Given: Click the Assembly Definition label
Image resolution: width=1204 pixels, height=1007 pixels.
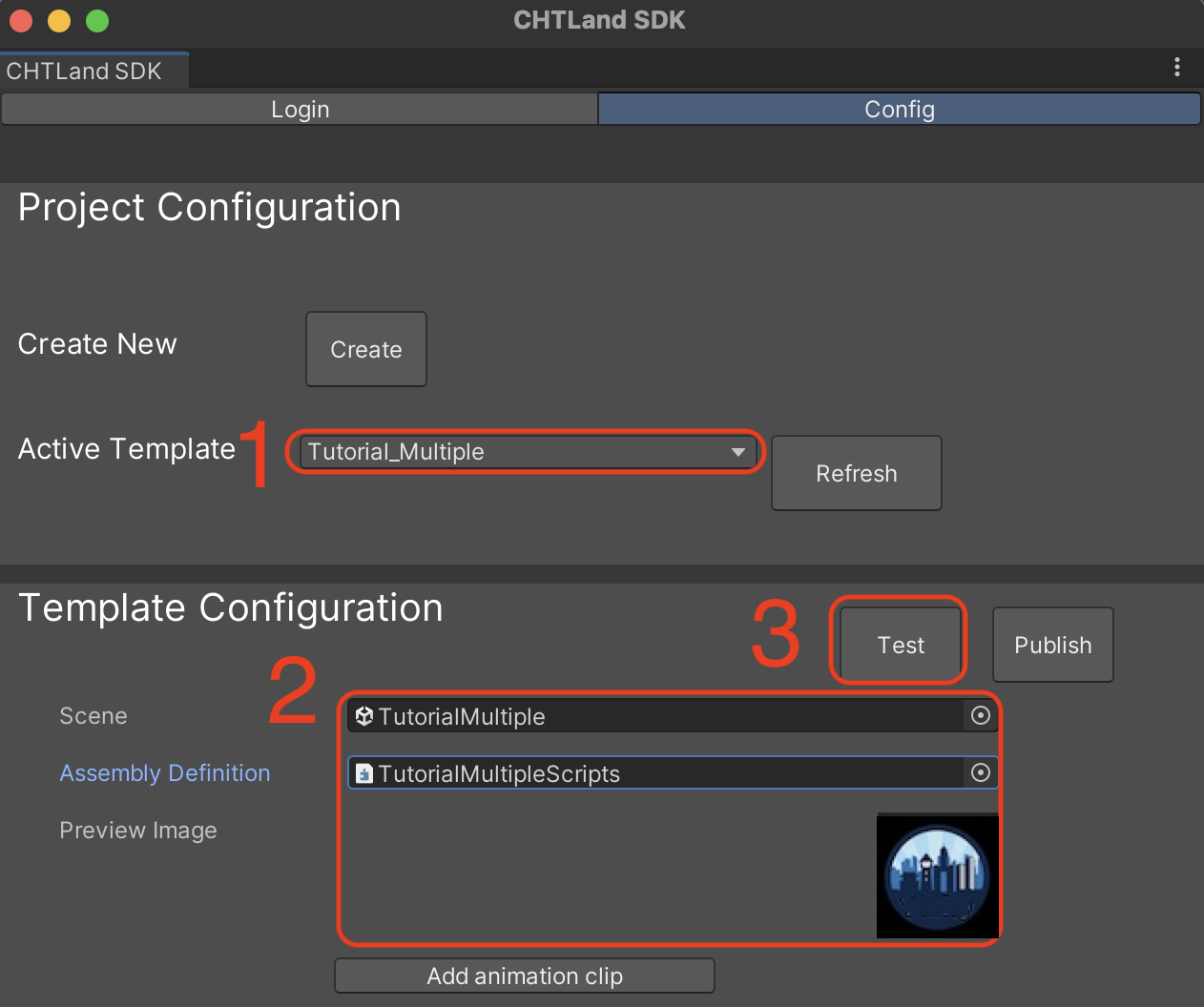Looking at the screenshot, I should [165, 772].
